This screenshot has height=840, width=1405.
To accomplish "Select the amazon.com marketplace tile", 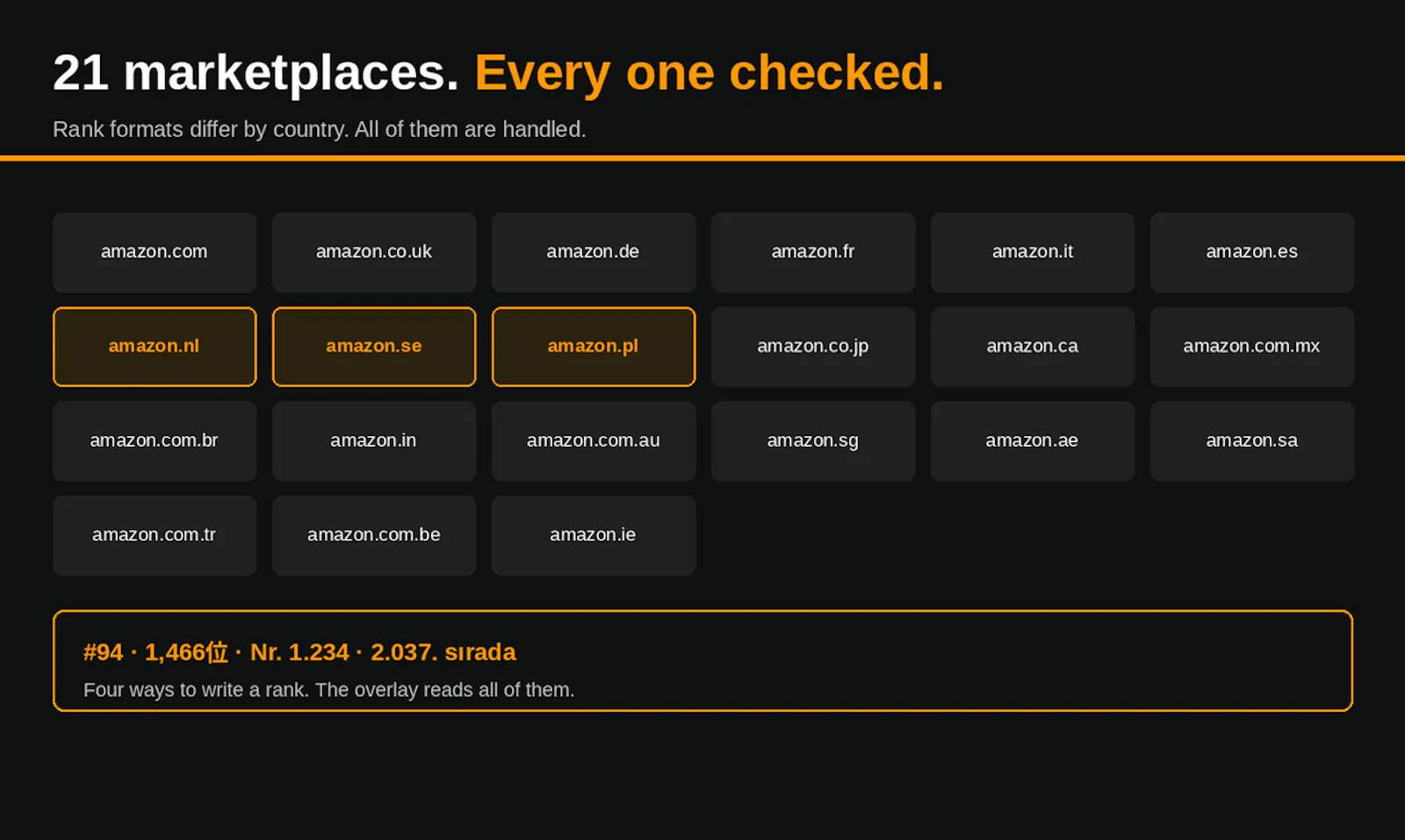I will point(155,252).
